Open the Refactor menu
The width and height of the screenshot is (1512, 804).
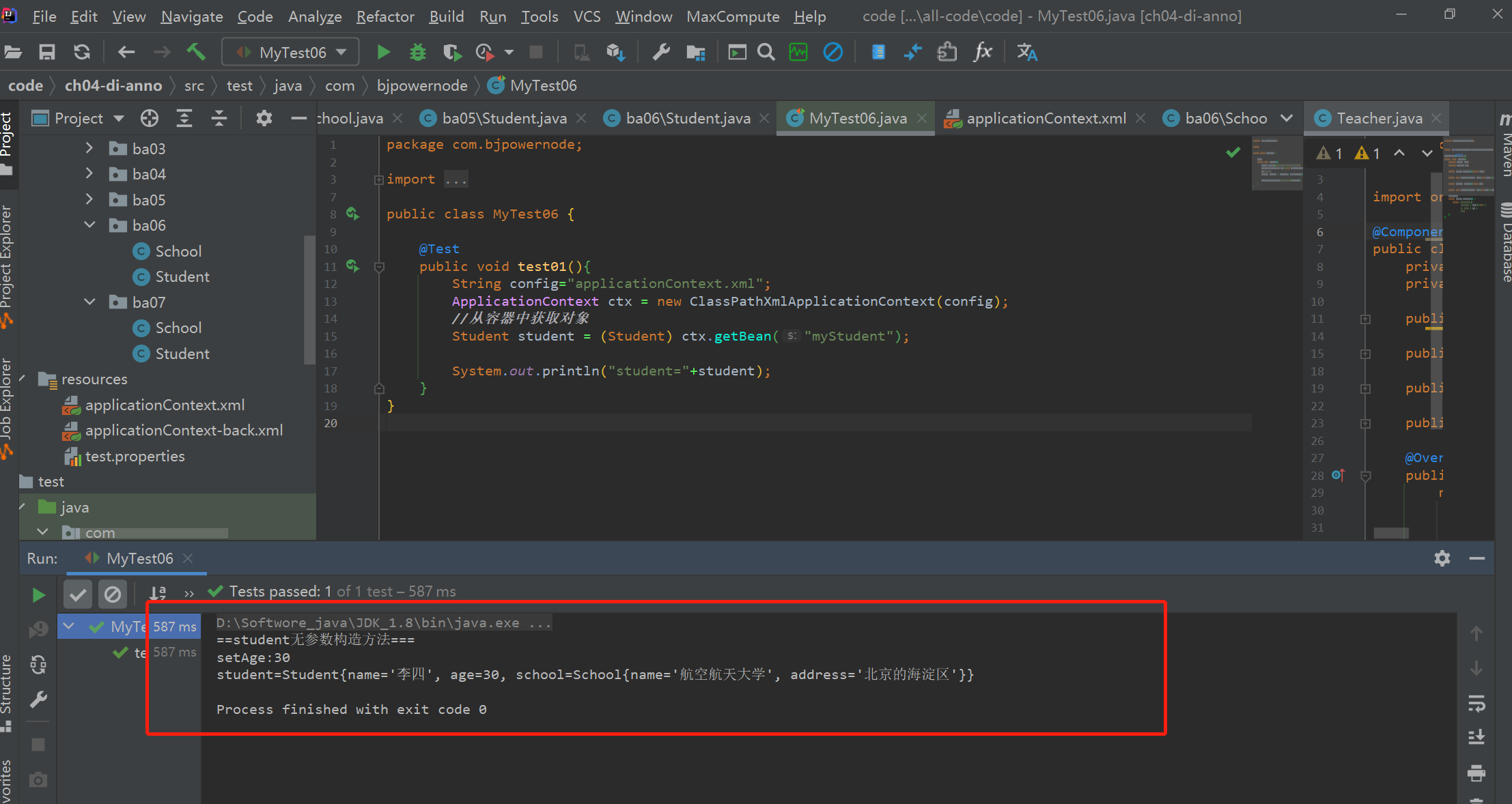[x=384, y=16]
